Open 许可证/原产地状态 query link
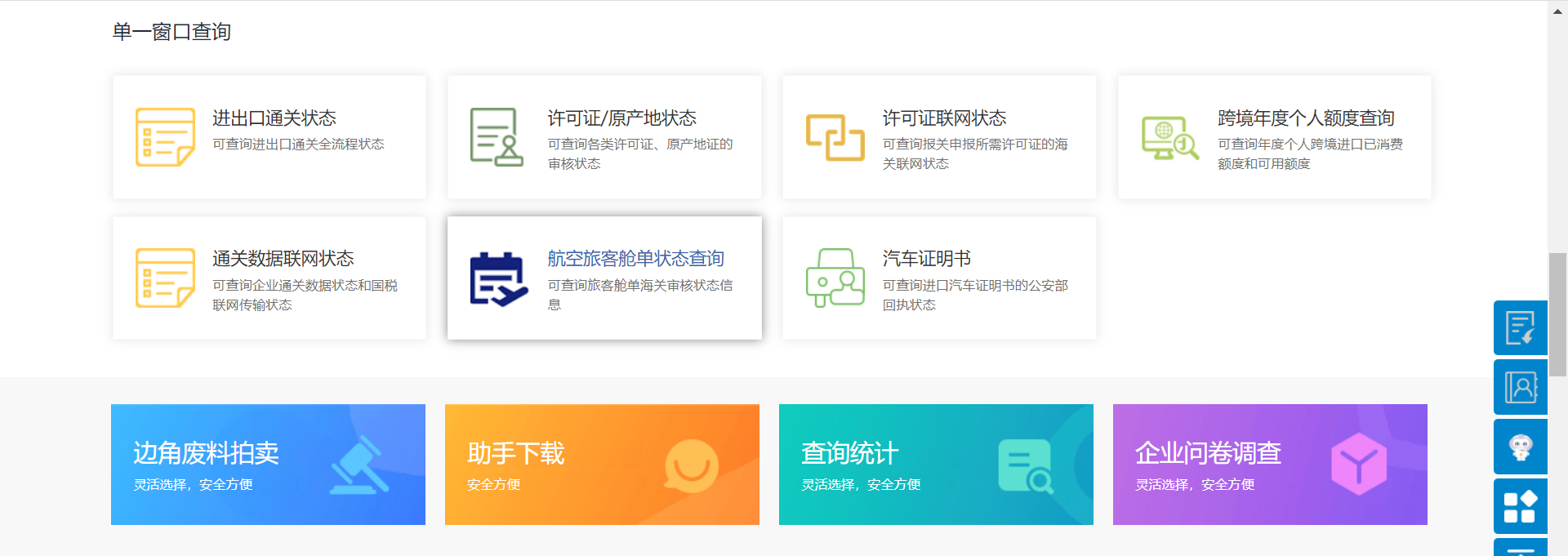 click(x=622, y=118)
